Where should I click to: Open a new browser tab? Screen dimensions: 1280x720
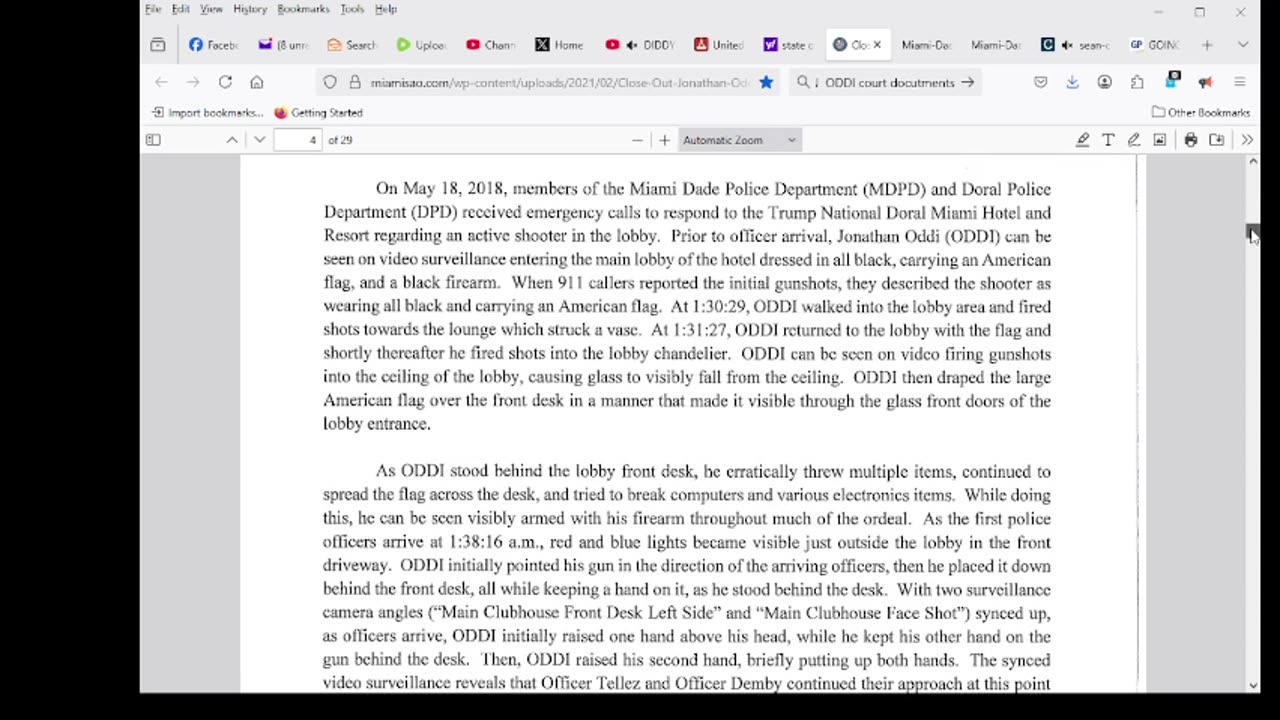(1207, 45)
